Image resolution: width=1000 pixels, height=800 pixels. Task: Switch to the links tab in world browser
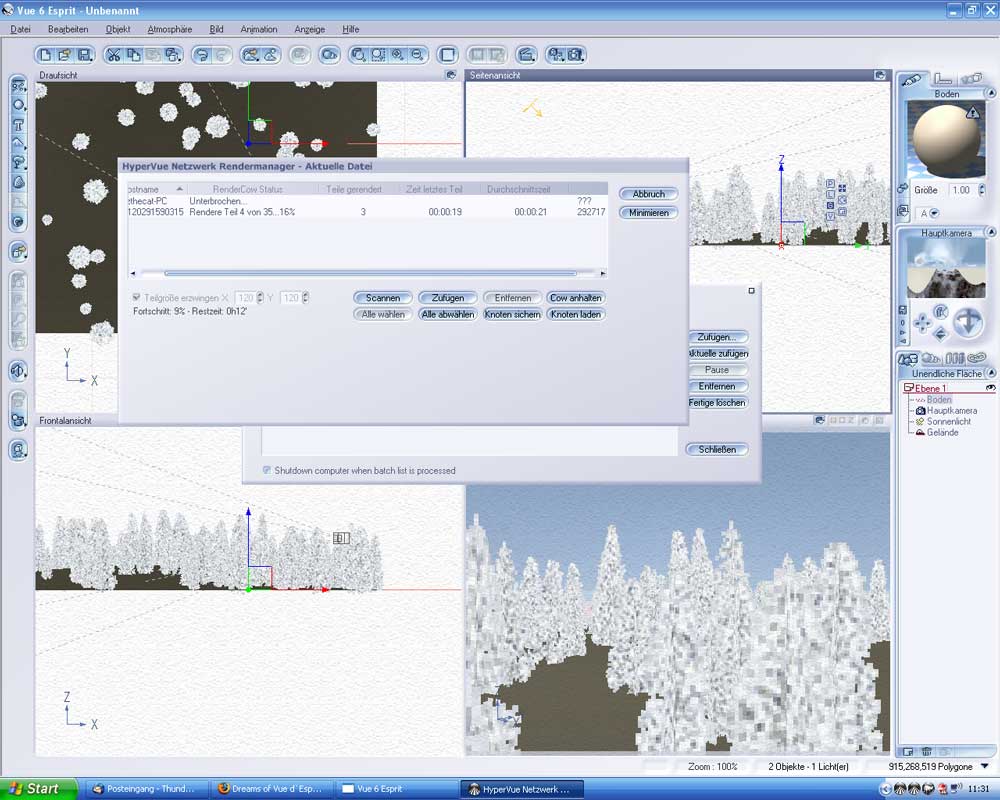pyautogui.click(x=976, y=359)
